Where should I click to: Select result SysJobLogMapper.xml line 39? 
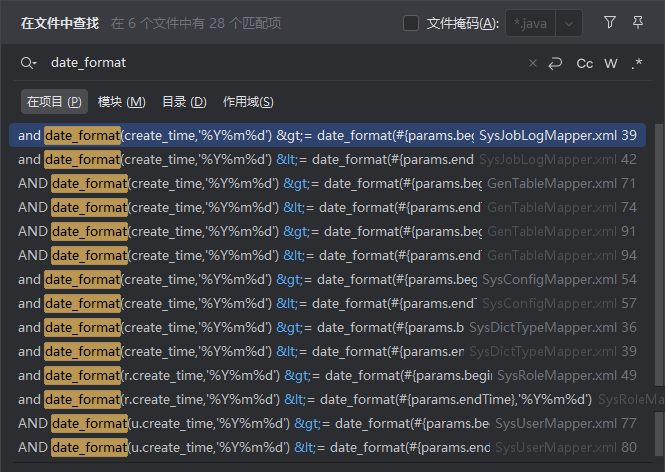327,135
